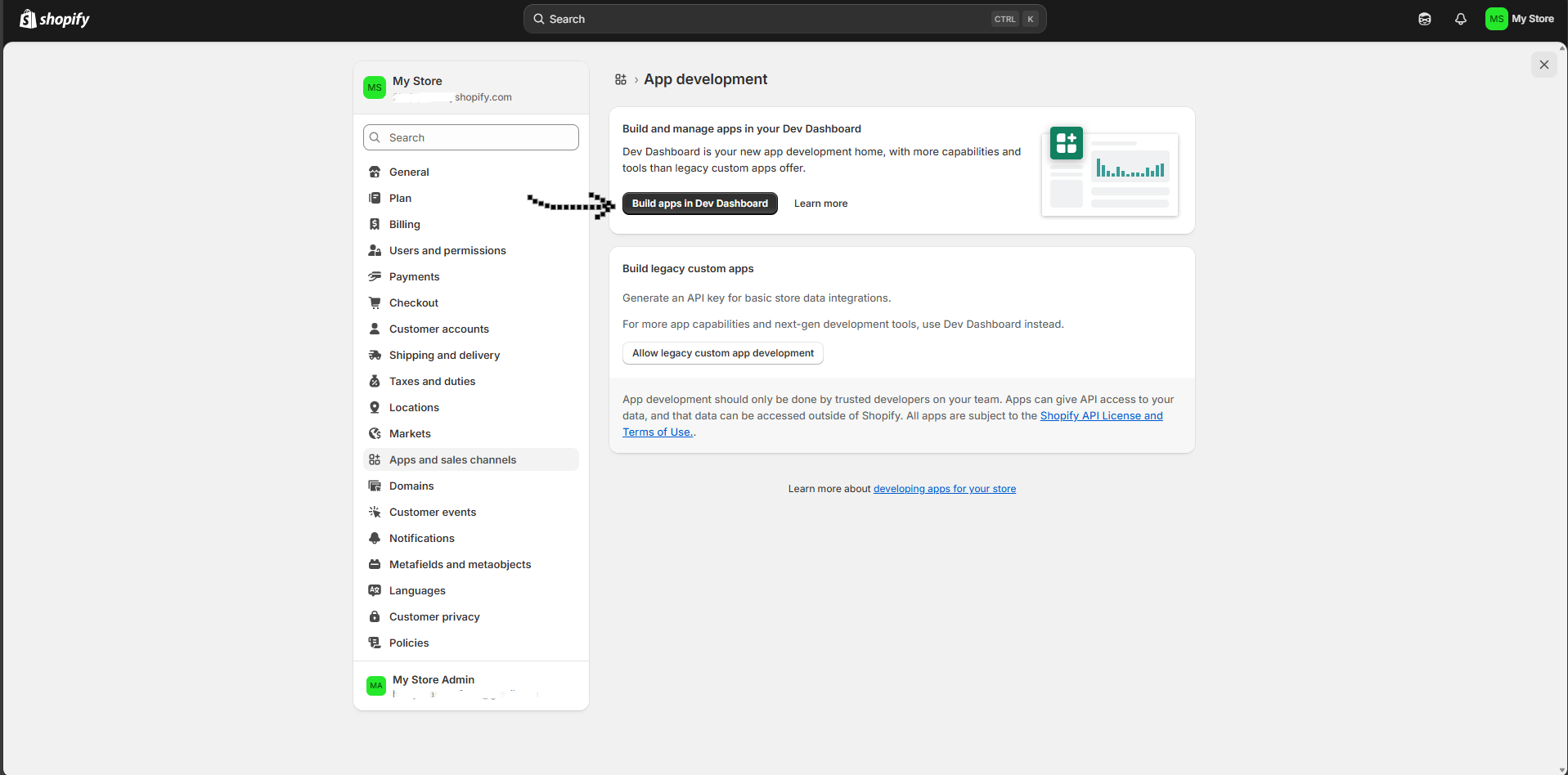Open the My Store Admin profile at sidebar bottom
This screenshot has width=1568, height=775.
tap(471, 686)
